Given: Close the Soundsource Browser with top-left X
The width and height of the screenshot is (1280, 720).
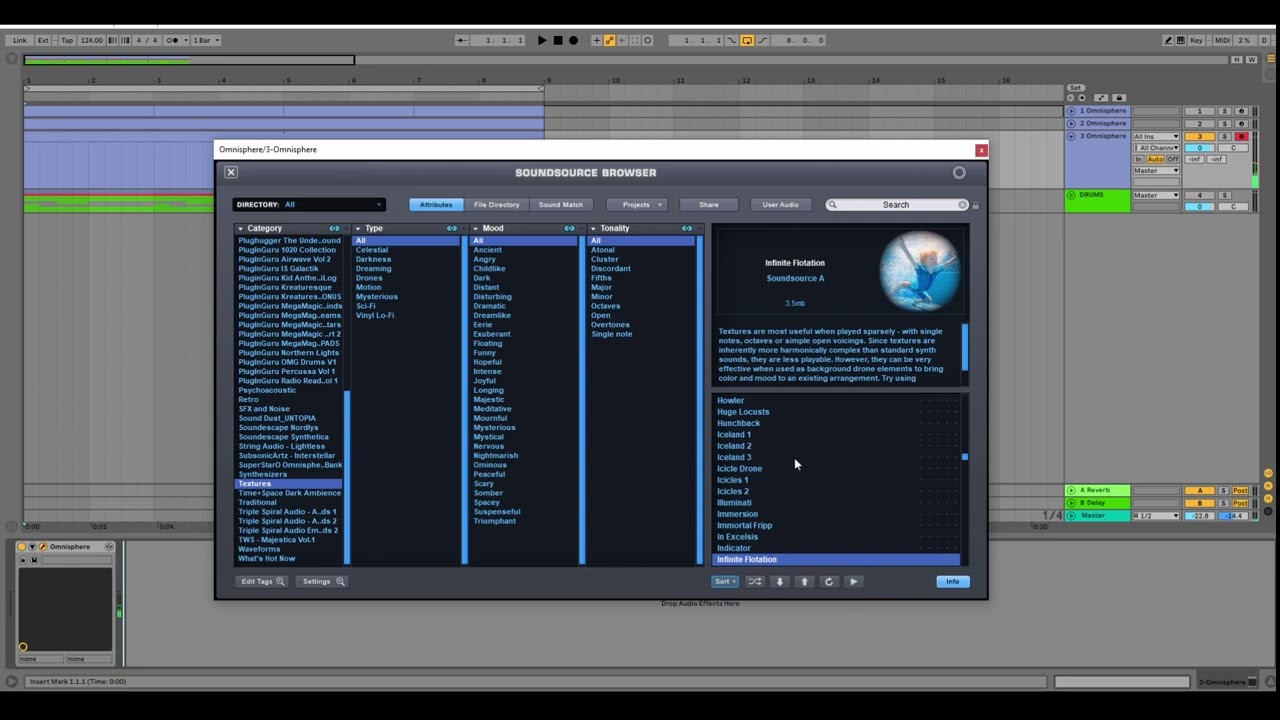Looking at the screenshot, I should [231, 172].
